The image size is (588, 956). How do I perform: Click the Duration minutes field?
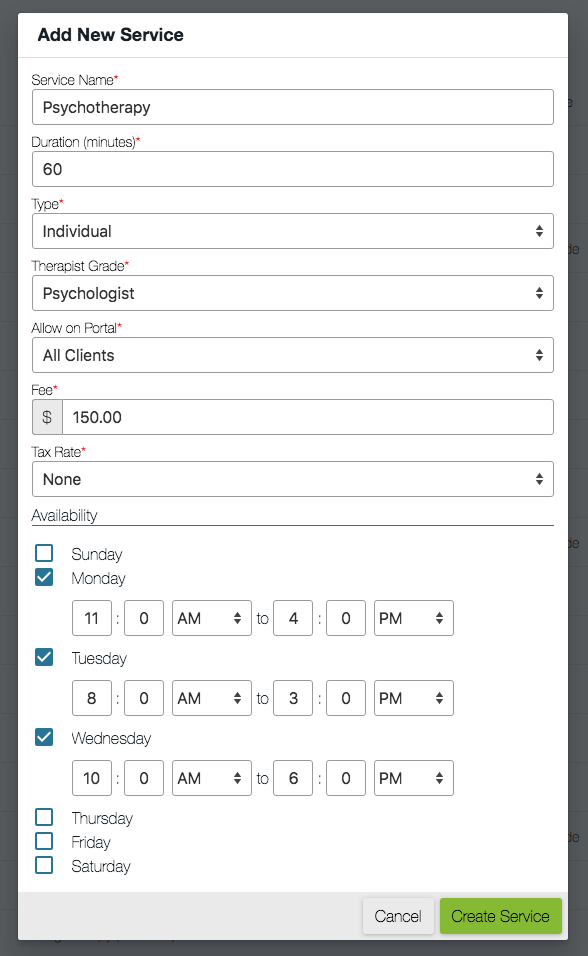pos(293,169)
